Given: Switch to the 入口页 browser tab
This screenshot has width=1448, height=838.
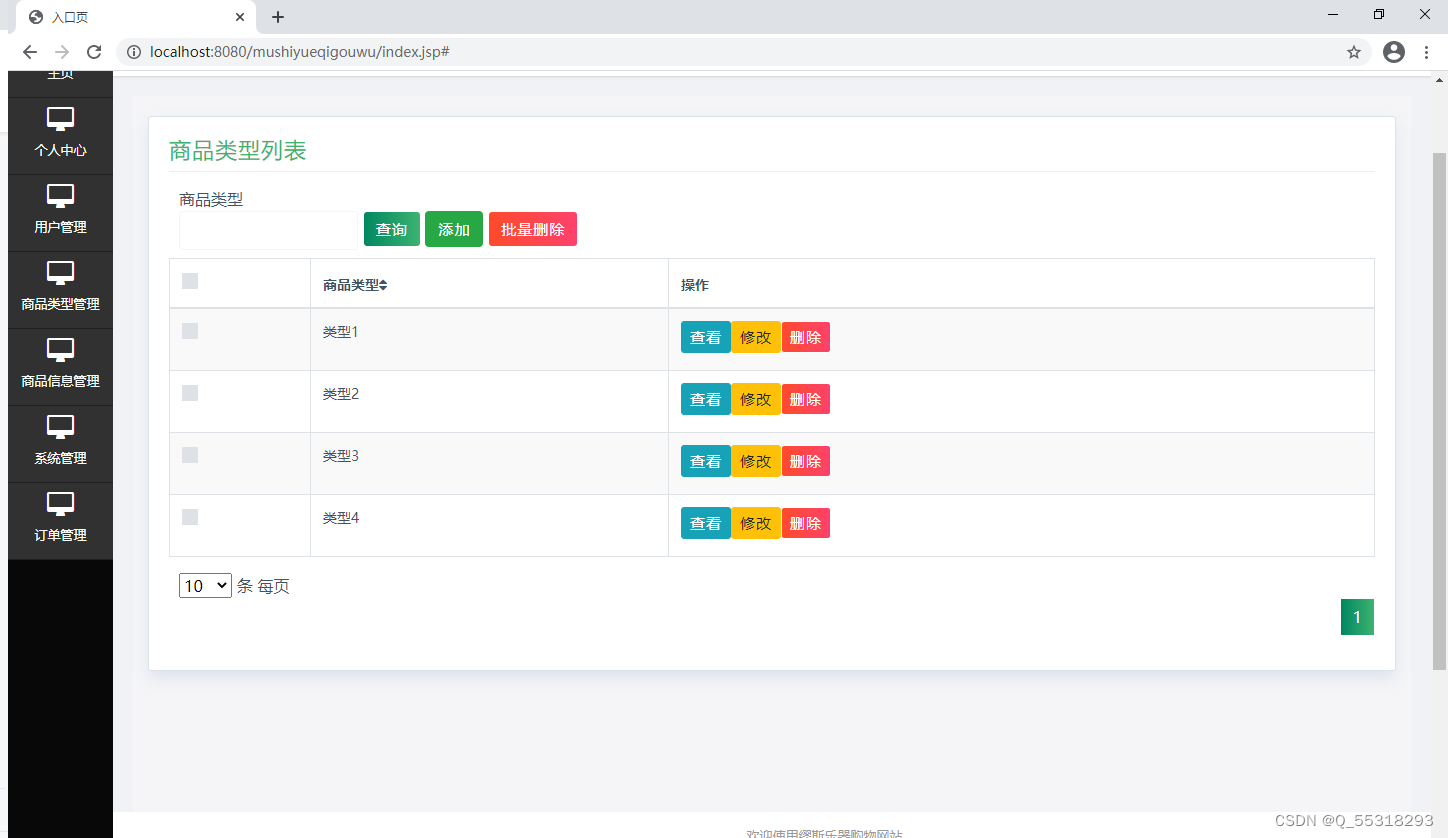Looking at the screenshot, I should coord(135,17).
